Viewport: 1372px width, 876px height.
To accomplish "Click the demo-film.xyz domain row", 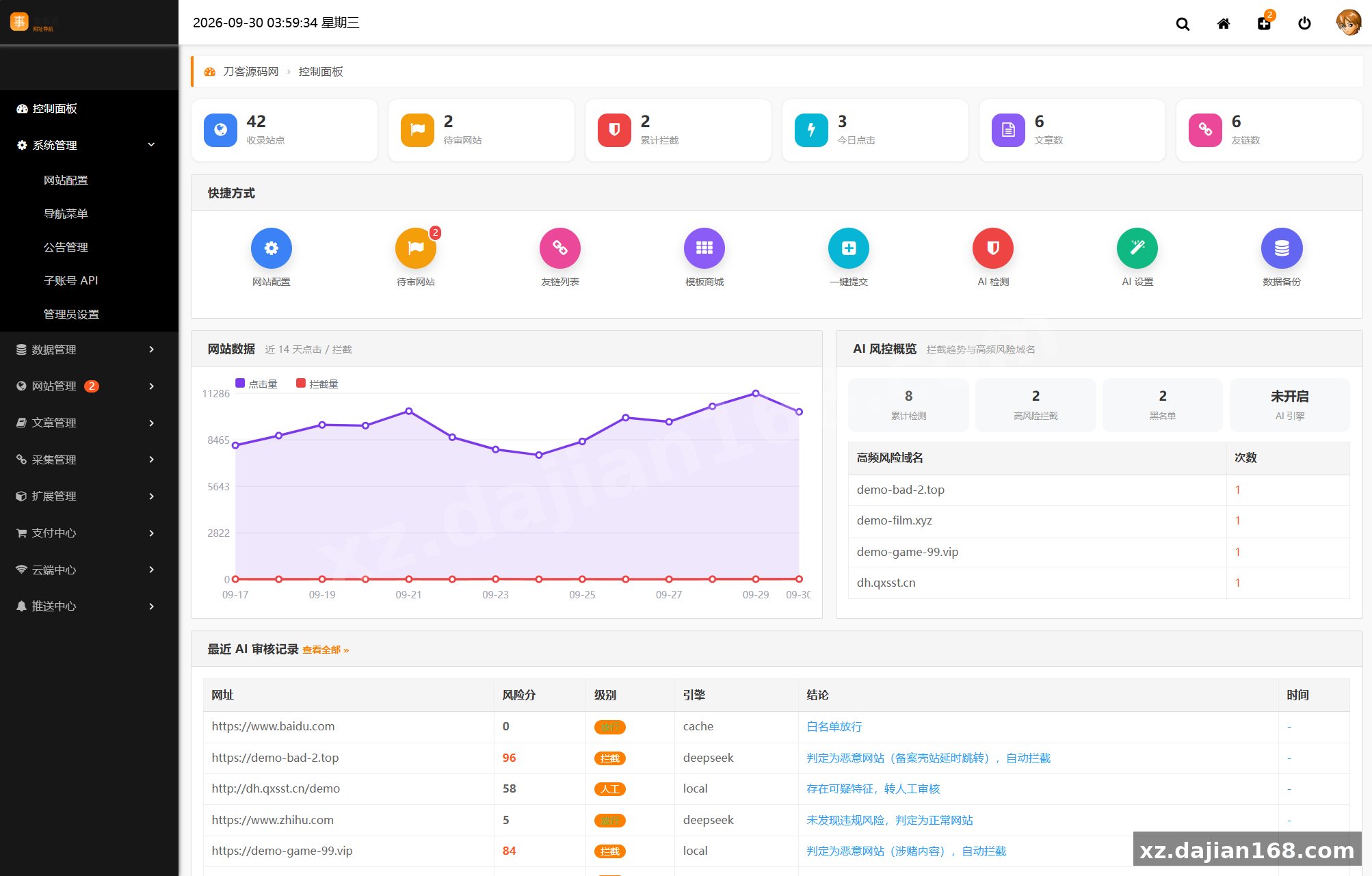I will tap(1098, 520).
